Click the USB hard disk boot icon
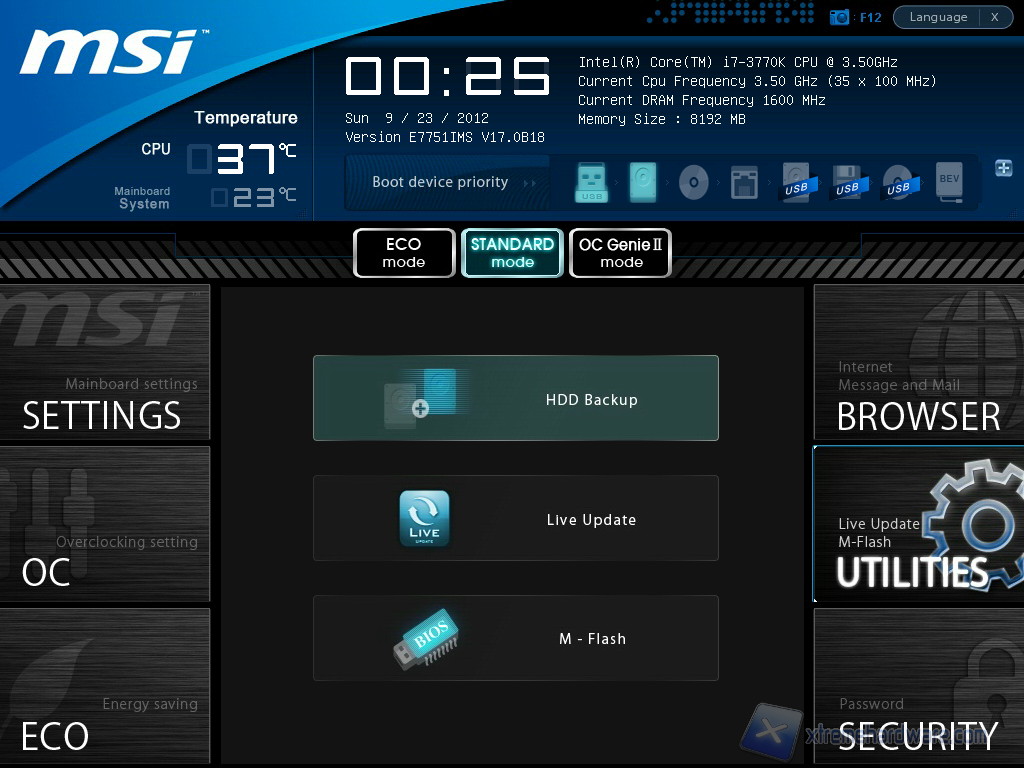This screenshot has height=768, width=1024. tap(796, 183)
